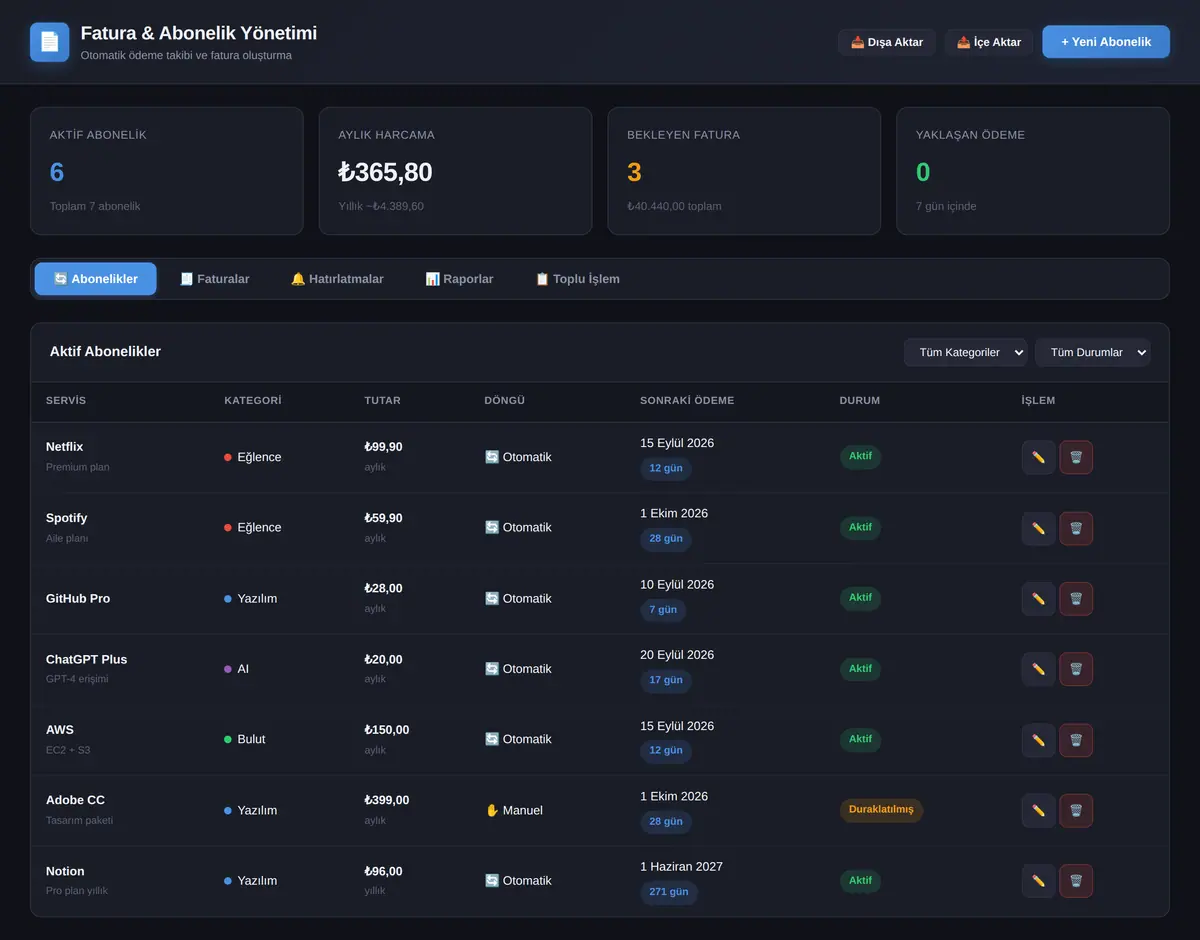Click the Duraklatılmış badge on Adobe CC

tap(881, 810)
